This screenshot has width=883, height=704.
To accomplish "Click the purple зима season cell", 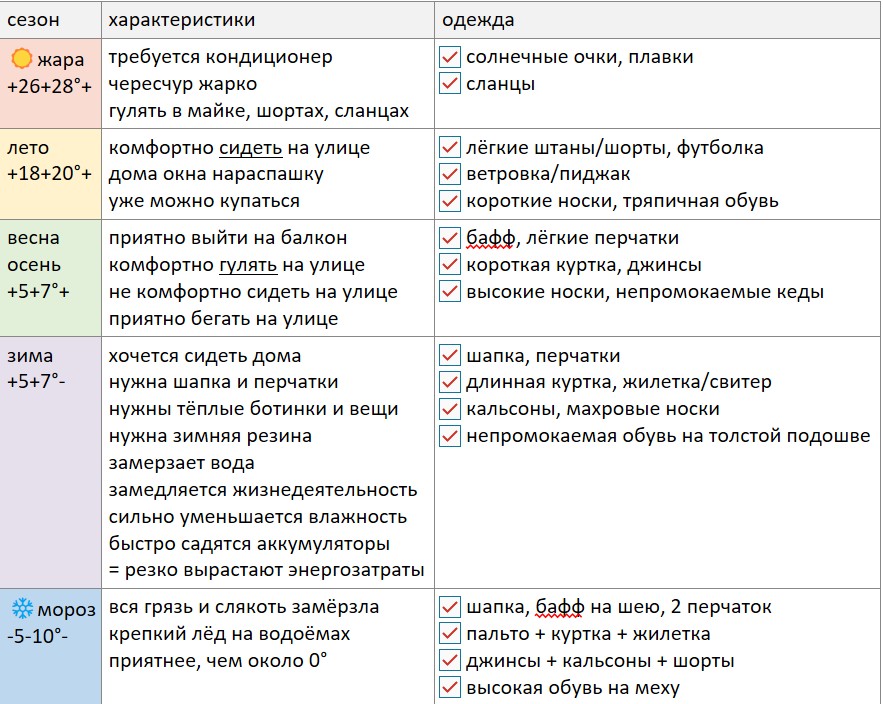I will [50, 462].
